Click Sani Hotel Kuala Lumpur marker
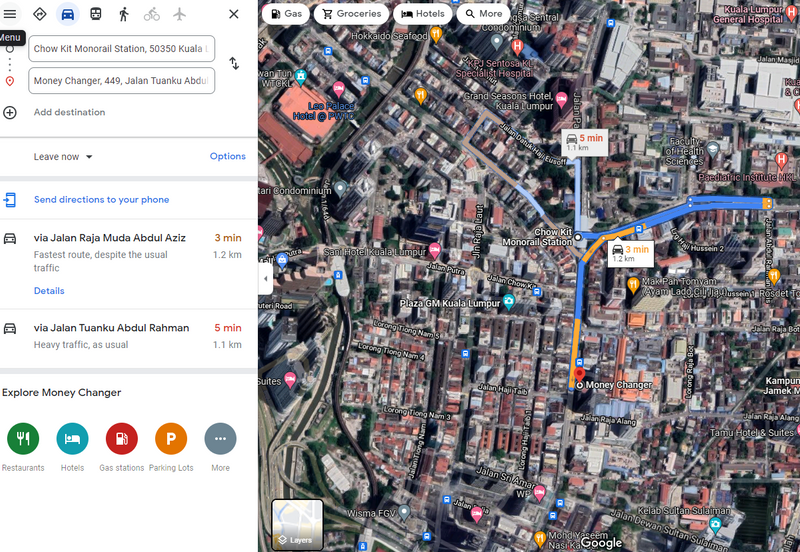The height and width of the screenshot is (552, 800). [x=434, y=250]
